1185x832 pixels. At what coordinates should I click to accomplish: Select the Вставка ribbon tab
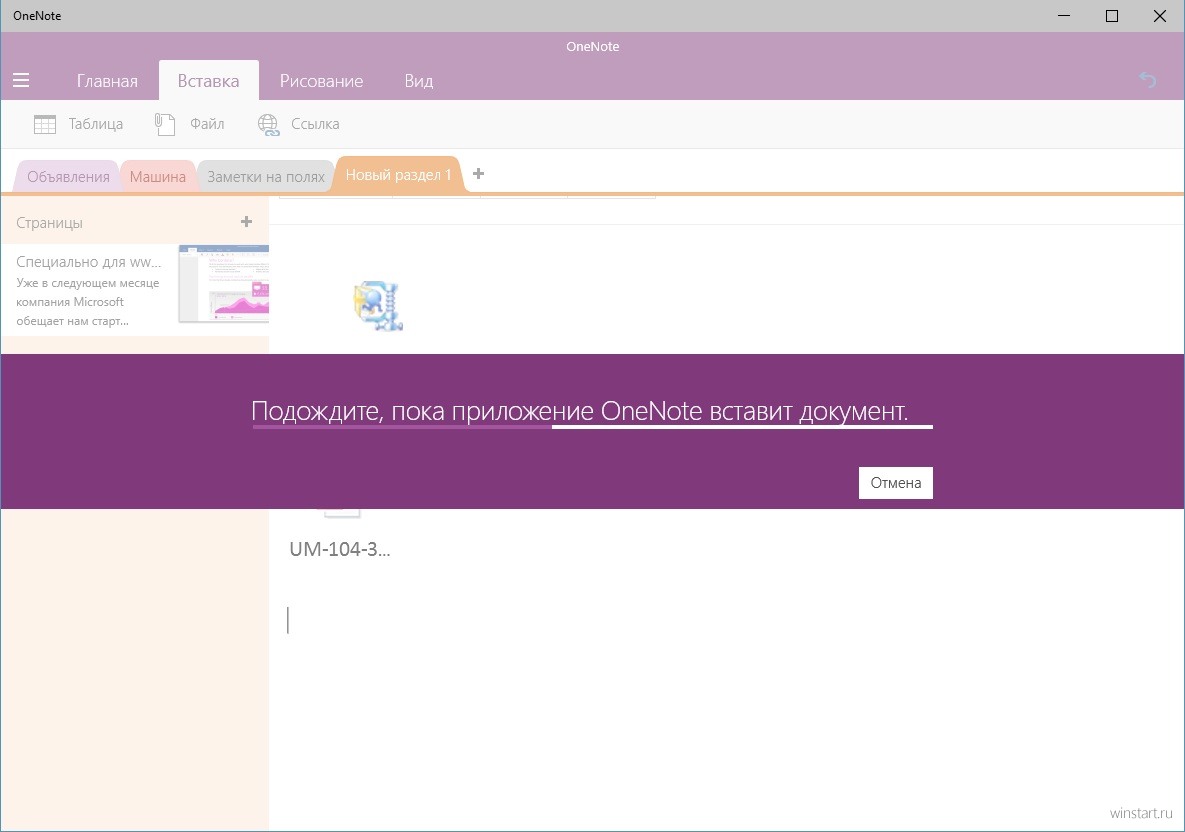(x=209, y=81)
